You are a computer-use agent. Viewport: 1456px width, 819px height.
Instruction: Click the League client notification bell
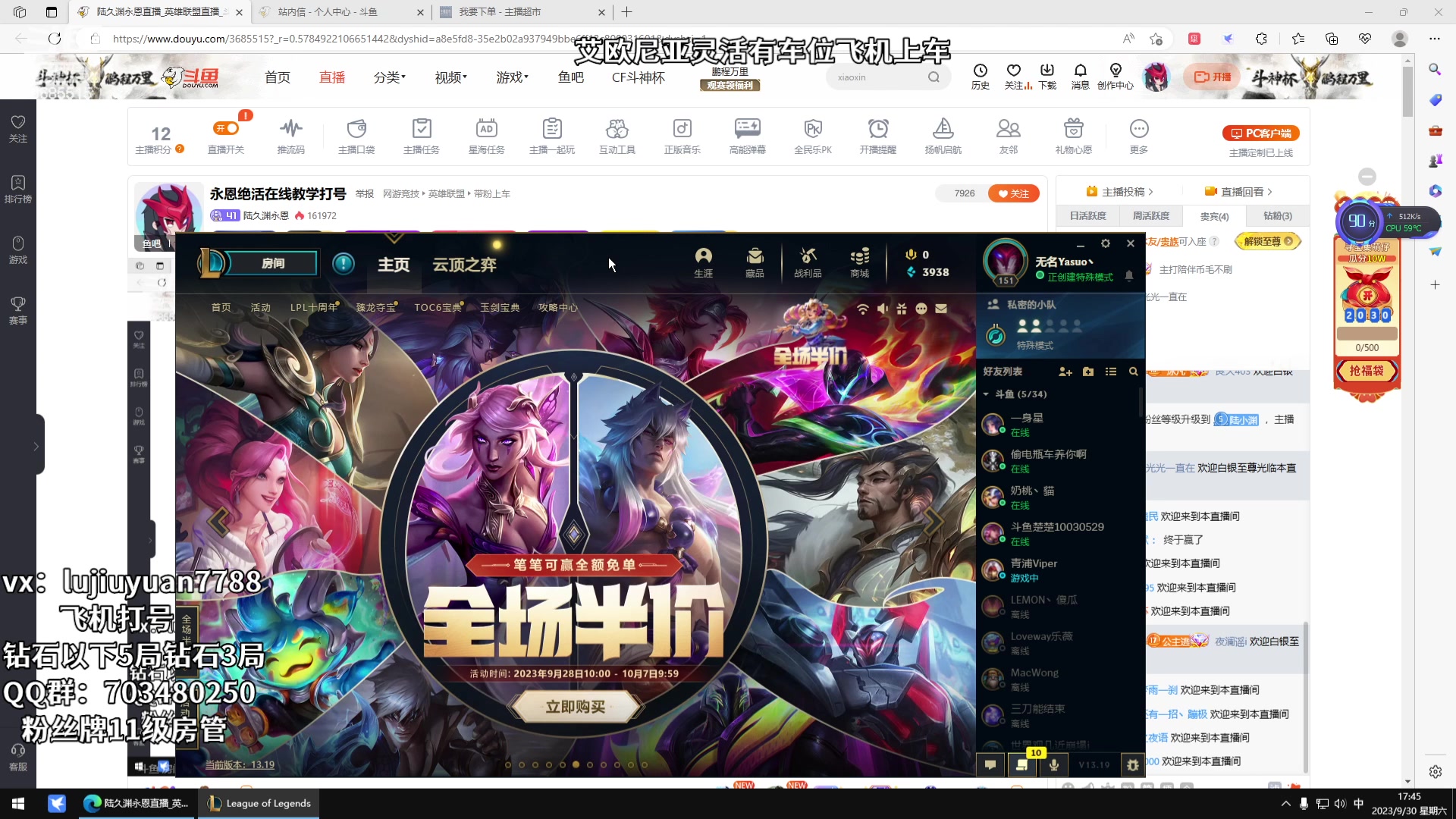tap(1129, 276)
